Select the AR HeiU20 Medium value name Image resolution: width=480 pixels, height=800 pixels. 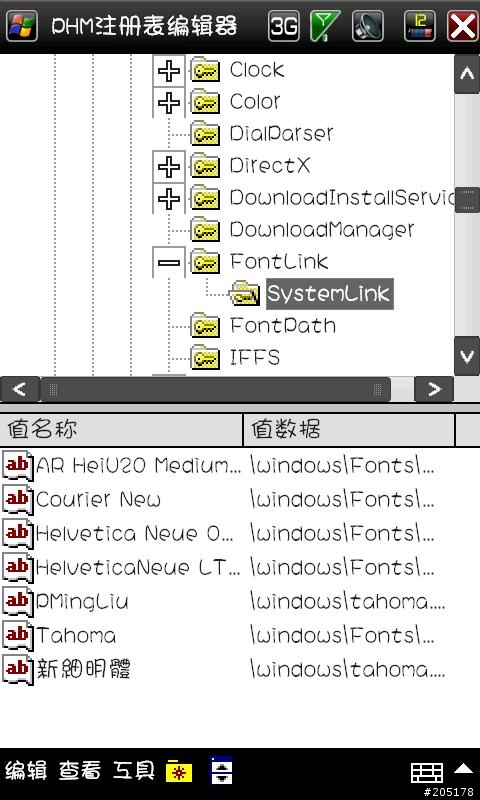click(x=138, y=465)
